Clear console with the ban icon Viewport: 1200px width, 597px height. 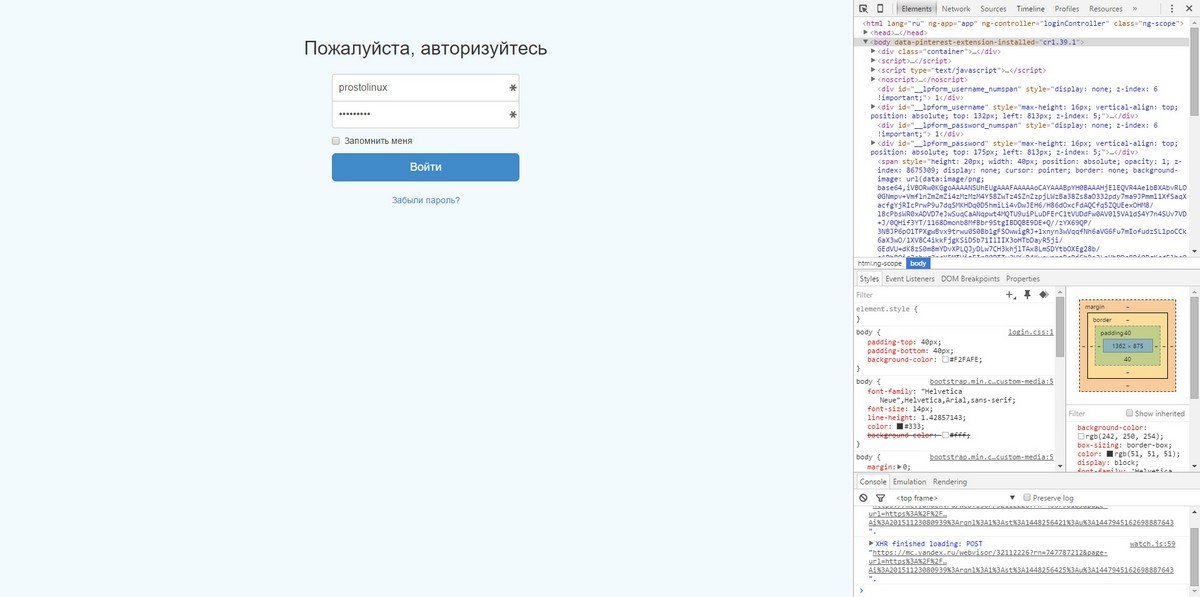point(863,497)
